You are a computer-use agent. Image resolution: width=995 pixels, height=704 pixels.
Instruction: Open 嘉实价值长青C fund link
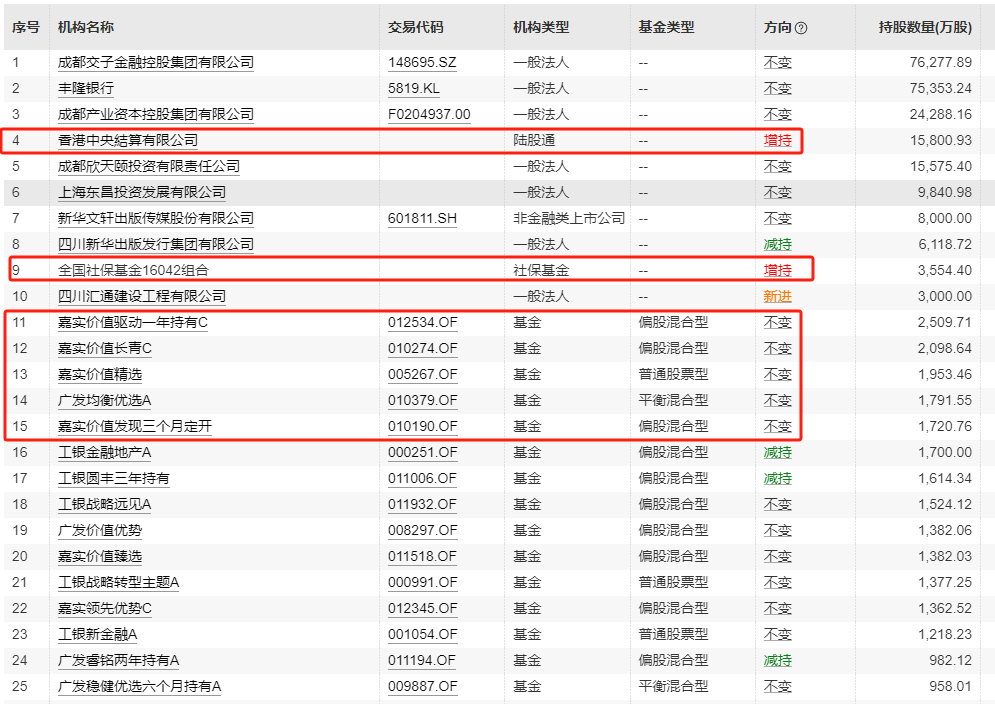coord(105,349)
